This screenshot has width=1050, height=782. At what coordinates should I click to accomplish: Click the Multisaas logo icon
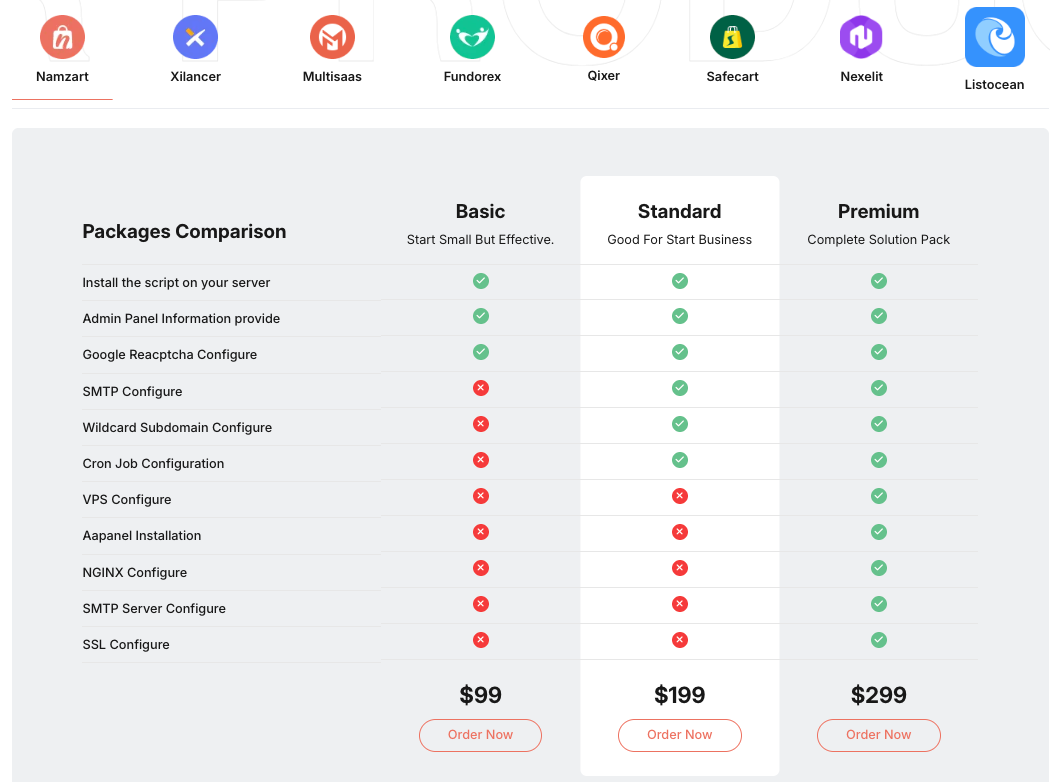(332, 38)
